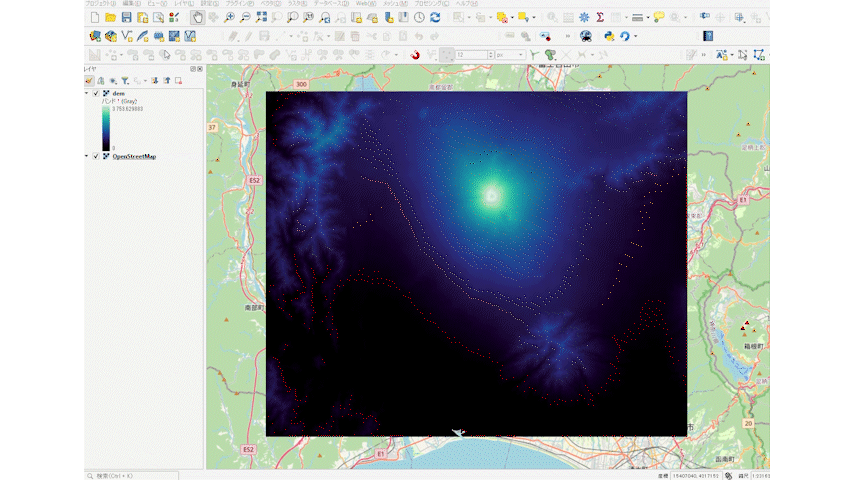Click the snapping tolerance spinner arrows
The height and width of the screenshot is (480, 854).
pyautogui.click(x=491, y=55)
